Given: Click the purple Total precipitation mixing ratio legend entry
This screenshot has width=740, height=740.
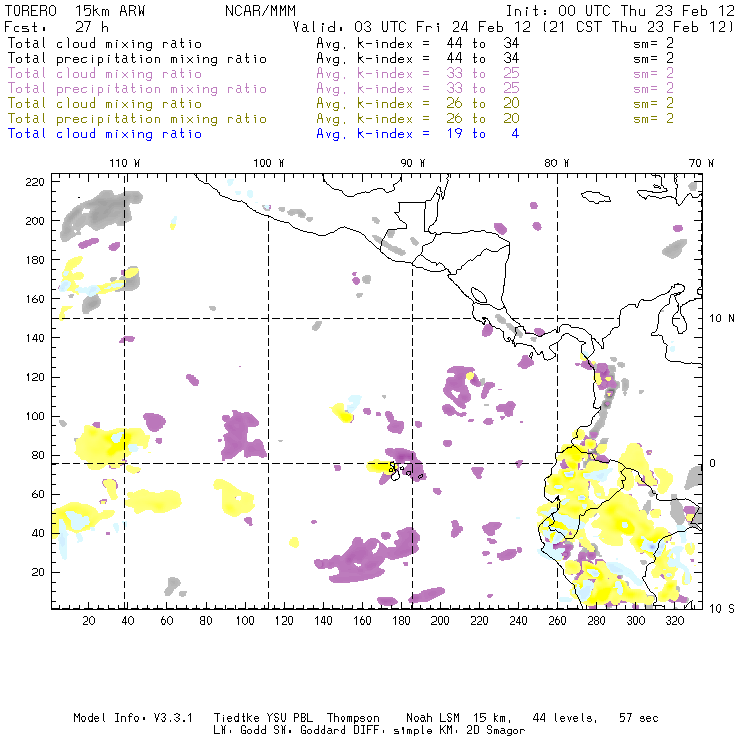Looking at the screenshot, I should tap(137, 89).
